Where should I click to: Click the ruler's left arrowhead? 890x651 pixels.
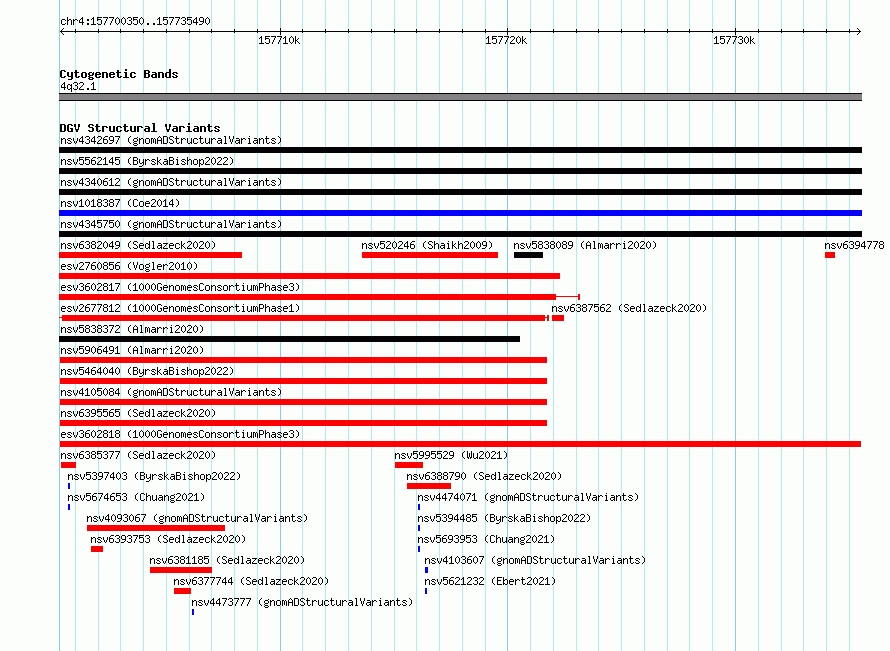coord(62,32)
